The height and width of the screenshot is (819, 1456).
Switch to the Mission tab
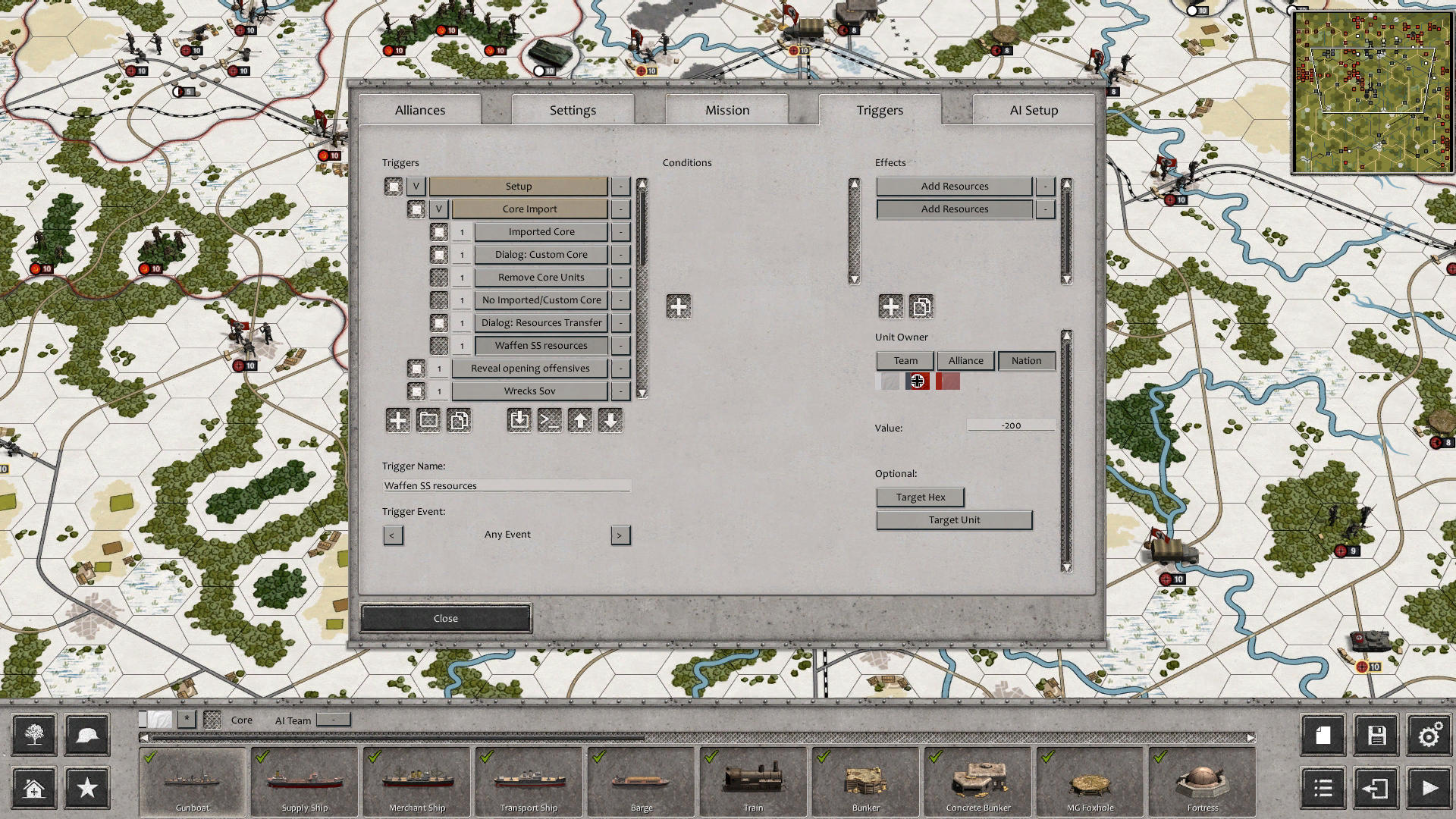tap(727, 110)
